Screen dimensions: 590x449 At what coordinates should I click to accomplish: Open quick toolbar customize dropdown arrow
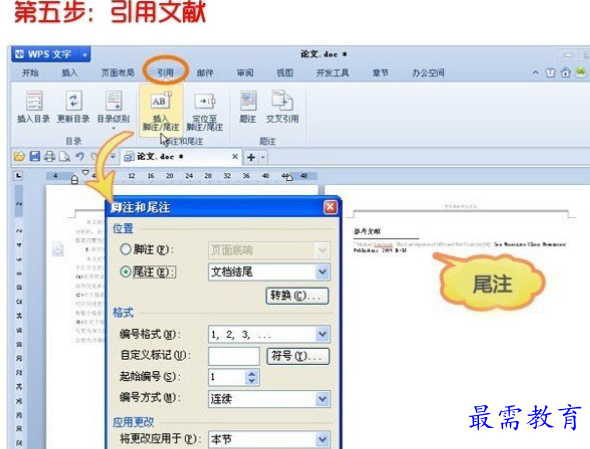[112, 156]
